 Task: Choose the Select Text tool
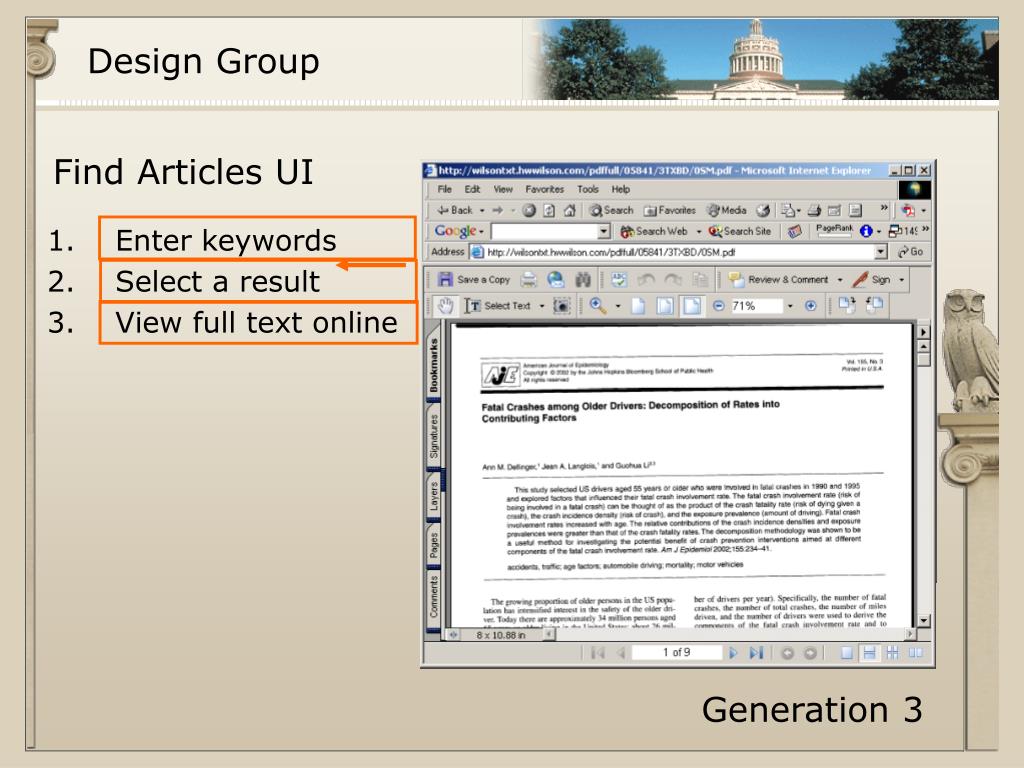498,305
